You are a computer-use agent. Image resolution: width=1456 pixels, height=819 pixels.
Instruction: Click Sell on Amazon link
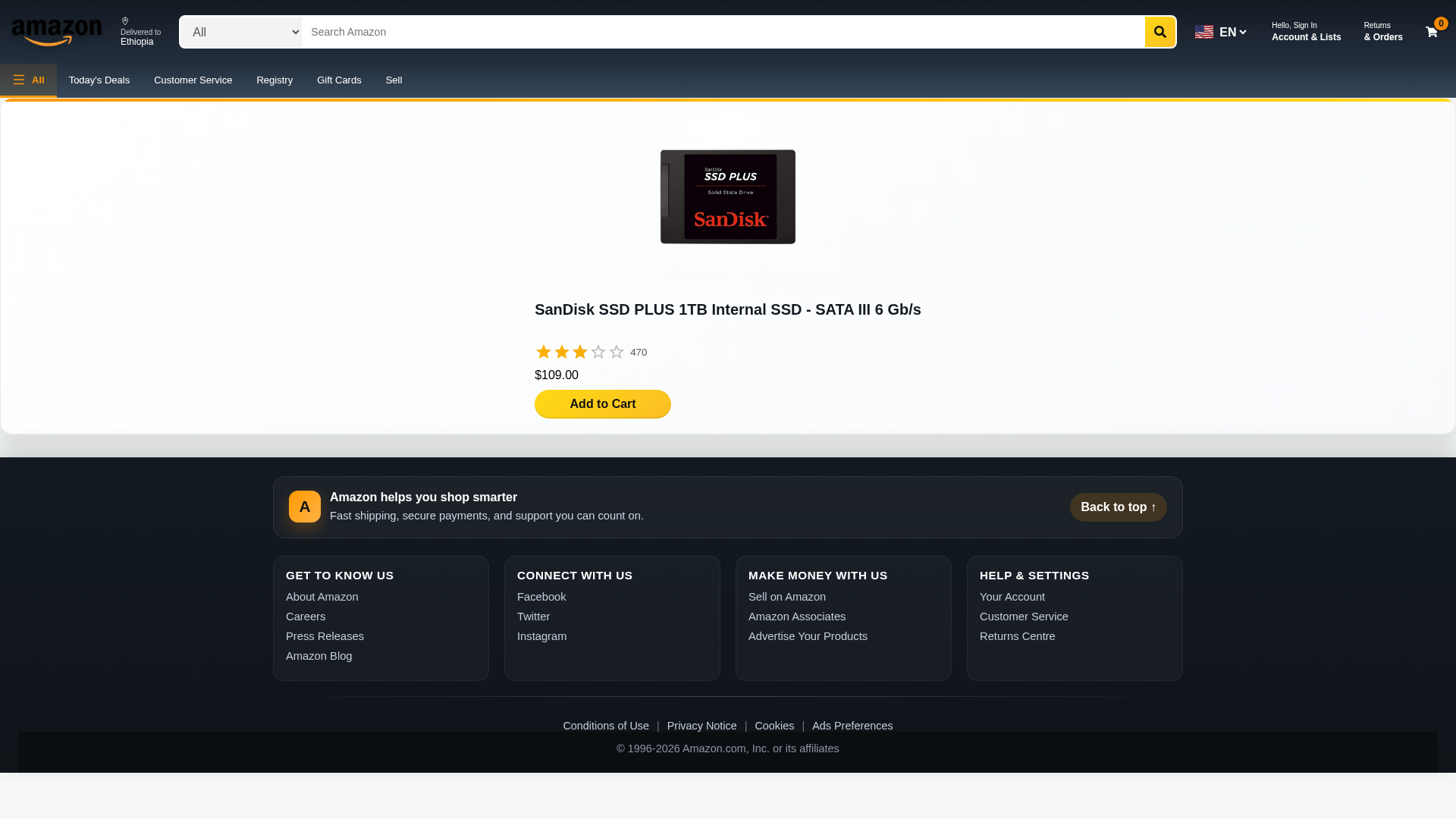tap(787, 597)
